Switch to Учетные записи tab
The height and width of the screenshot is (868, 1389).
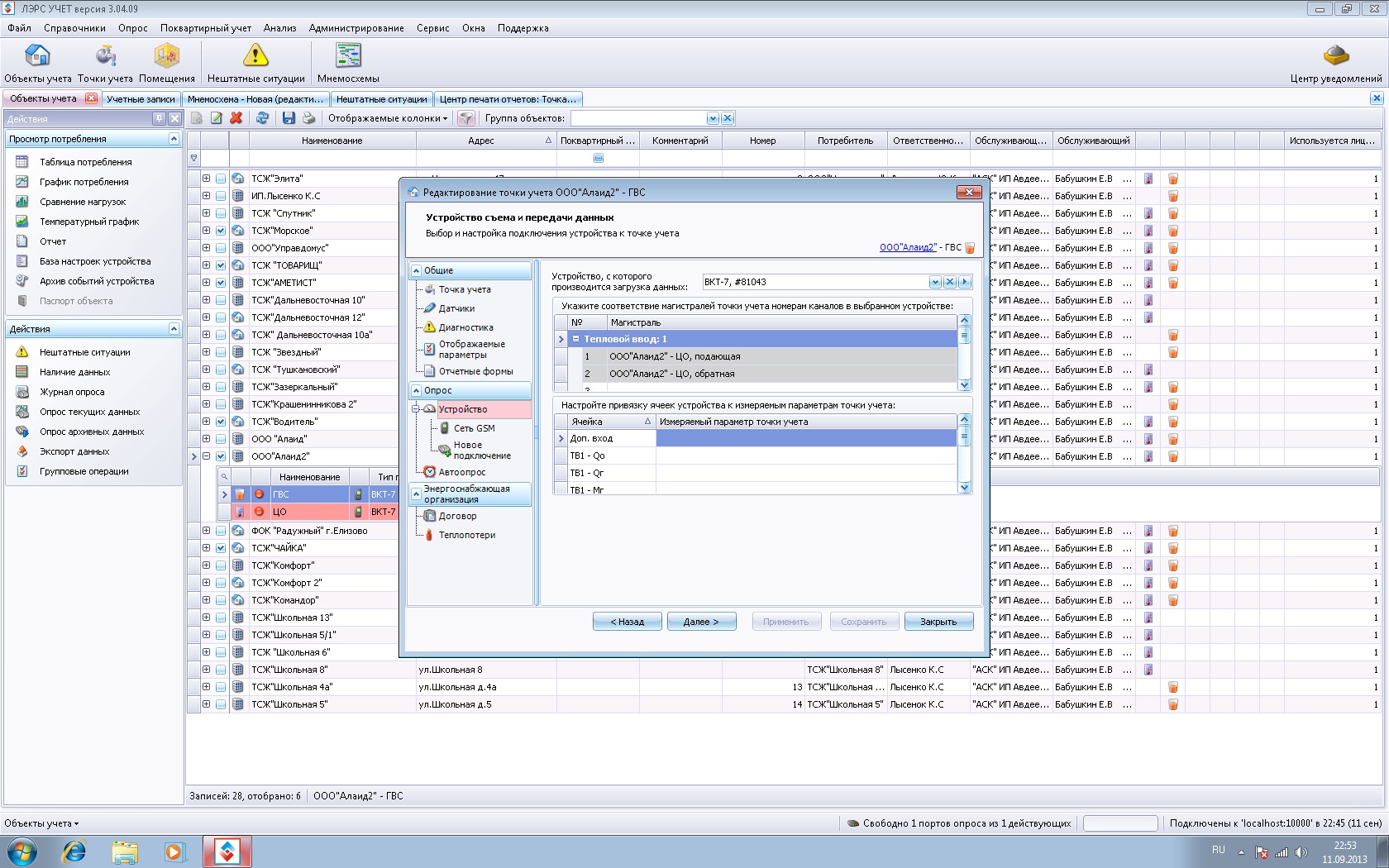point(141,99)
